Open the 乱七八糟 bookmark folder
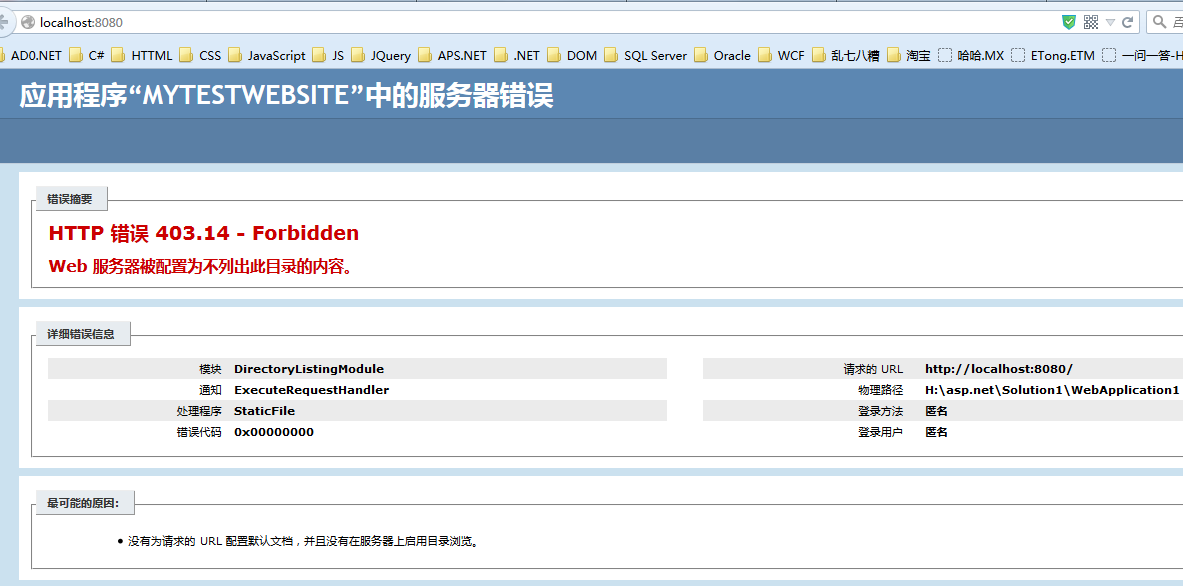This screenshot has width=1183, height=586. [846, 55]
